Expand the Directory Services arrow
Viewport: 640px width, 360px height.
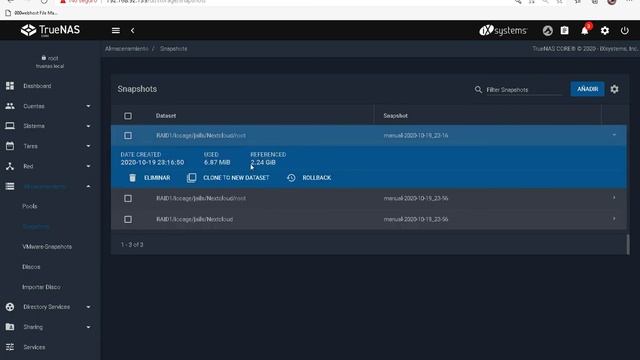88,307
